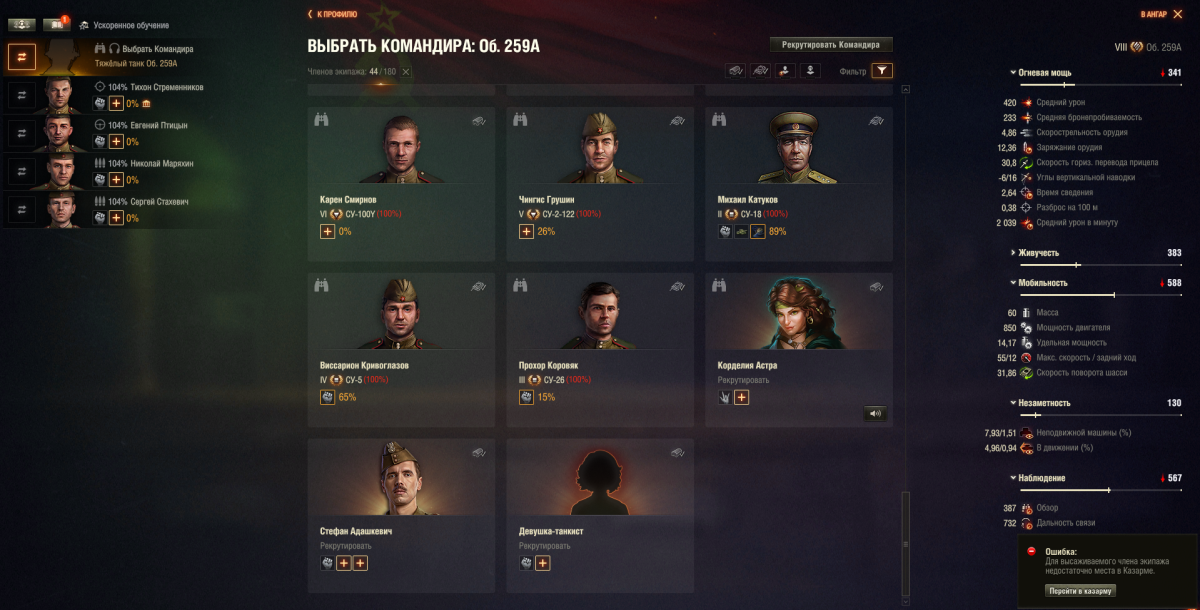Click the scrollbar up arrow of commander list
This screenshot has height=610, width=1200.
tap(906, 90)
